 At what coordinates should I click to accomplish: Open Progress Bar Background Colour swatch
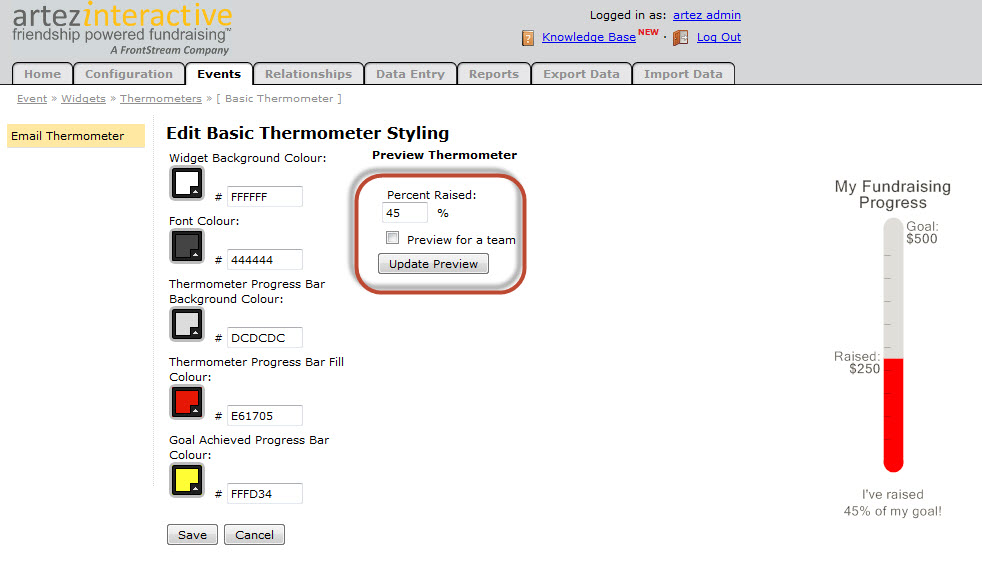coord(187,324)
